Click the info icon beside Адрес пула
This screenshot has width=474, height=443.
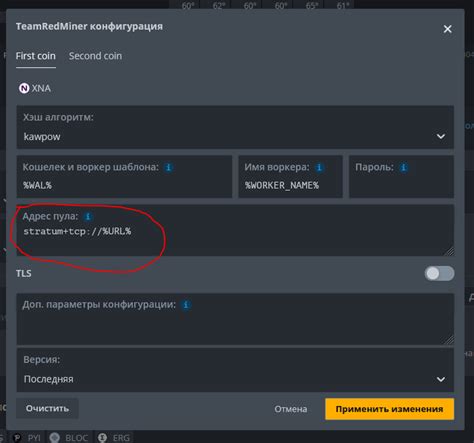pyautogui.click(x=88, y=216)
